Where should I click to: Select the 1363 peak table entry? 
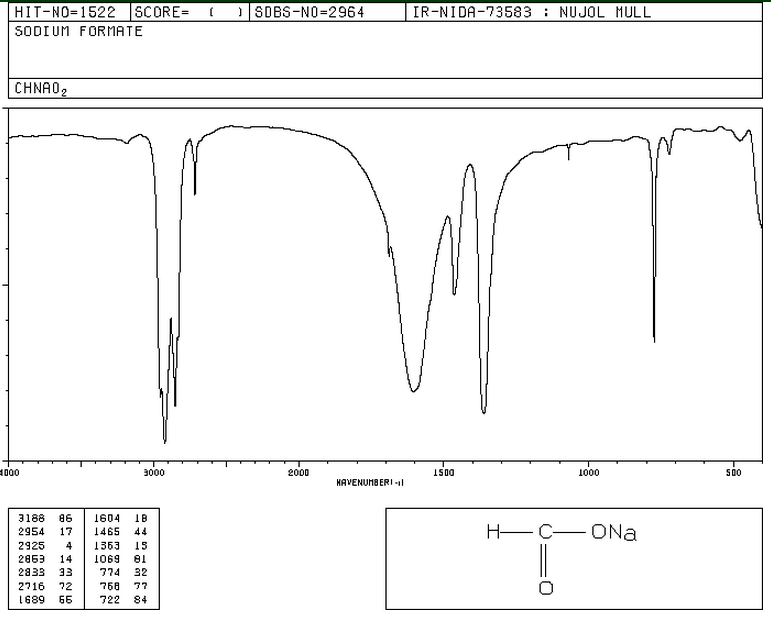[120, 545]
